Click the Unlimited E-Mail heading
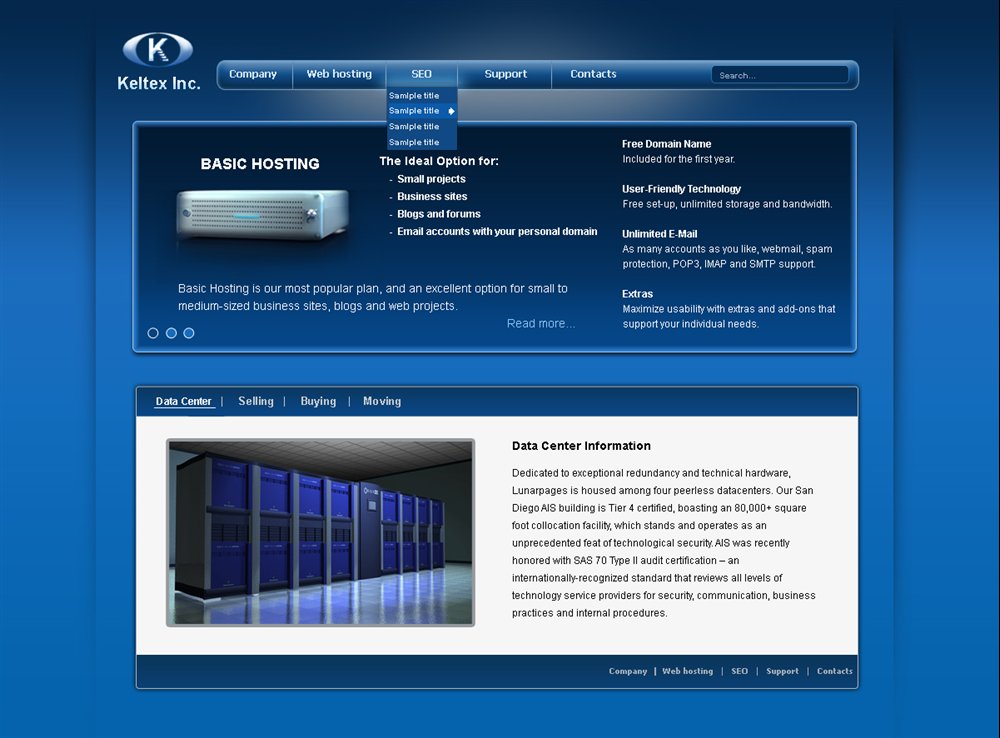 point(659,234)
